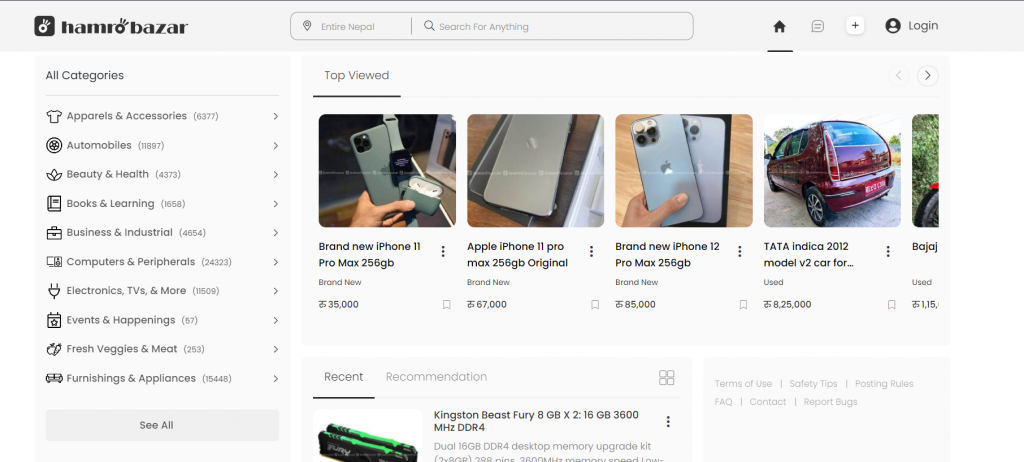Open the Kingston Fury RAM thumbnail
1024x462 pixels.
[x=368, y=436]
